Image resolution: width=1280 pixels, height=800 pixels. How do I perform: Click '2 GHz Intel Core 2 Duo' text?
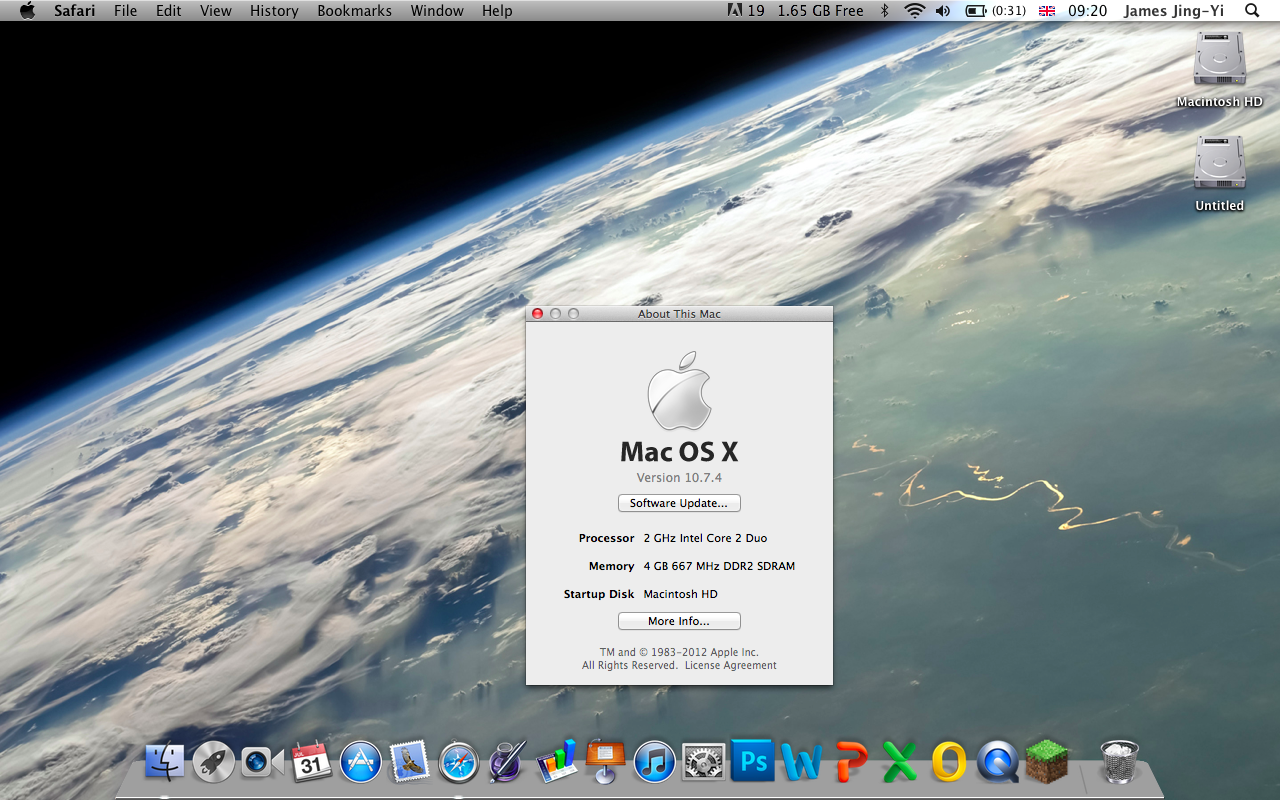tap(705, 538)
